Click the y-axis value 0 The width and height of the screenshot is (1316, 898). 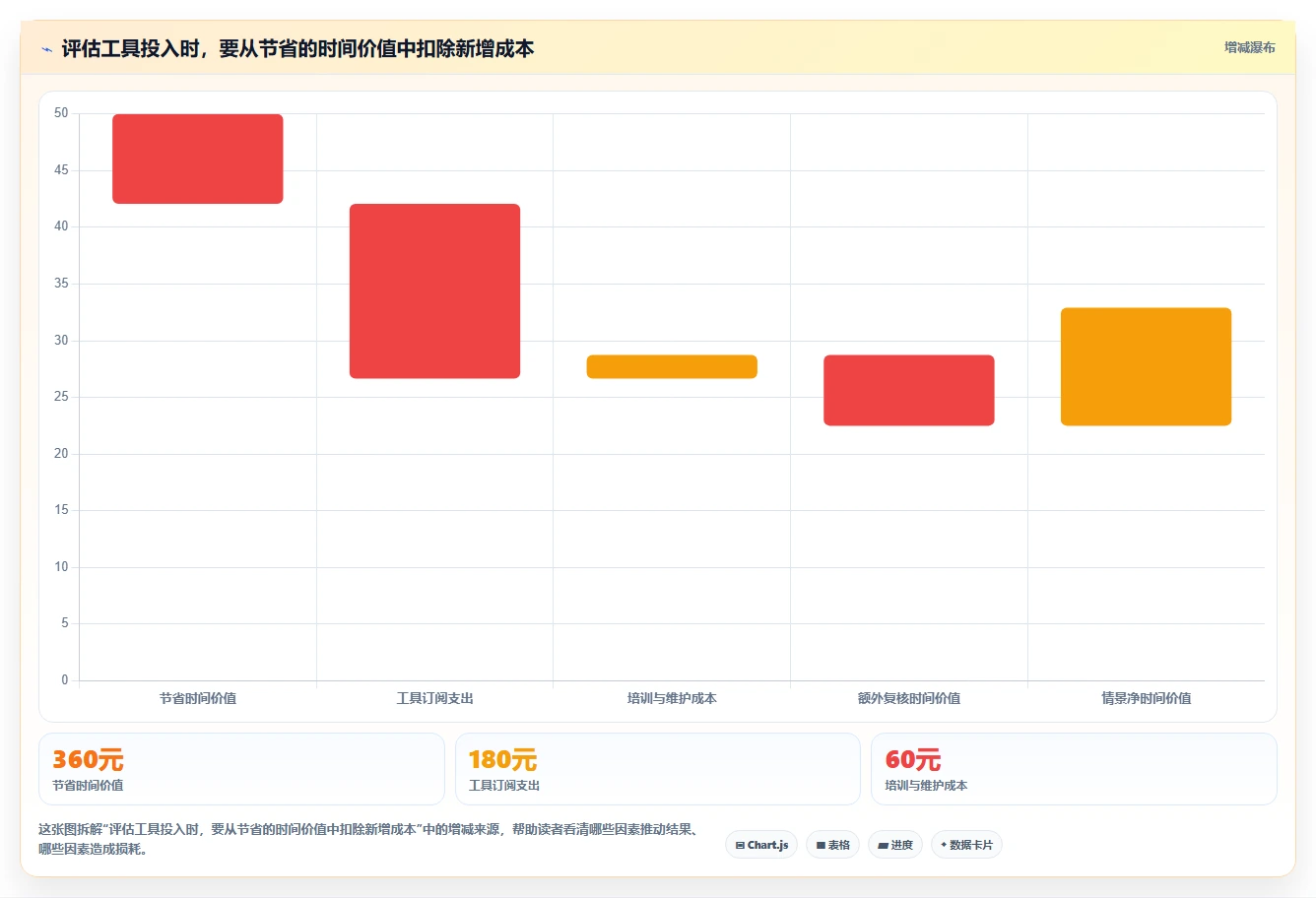pos(65,679)
